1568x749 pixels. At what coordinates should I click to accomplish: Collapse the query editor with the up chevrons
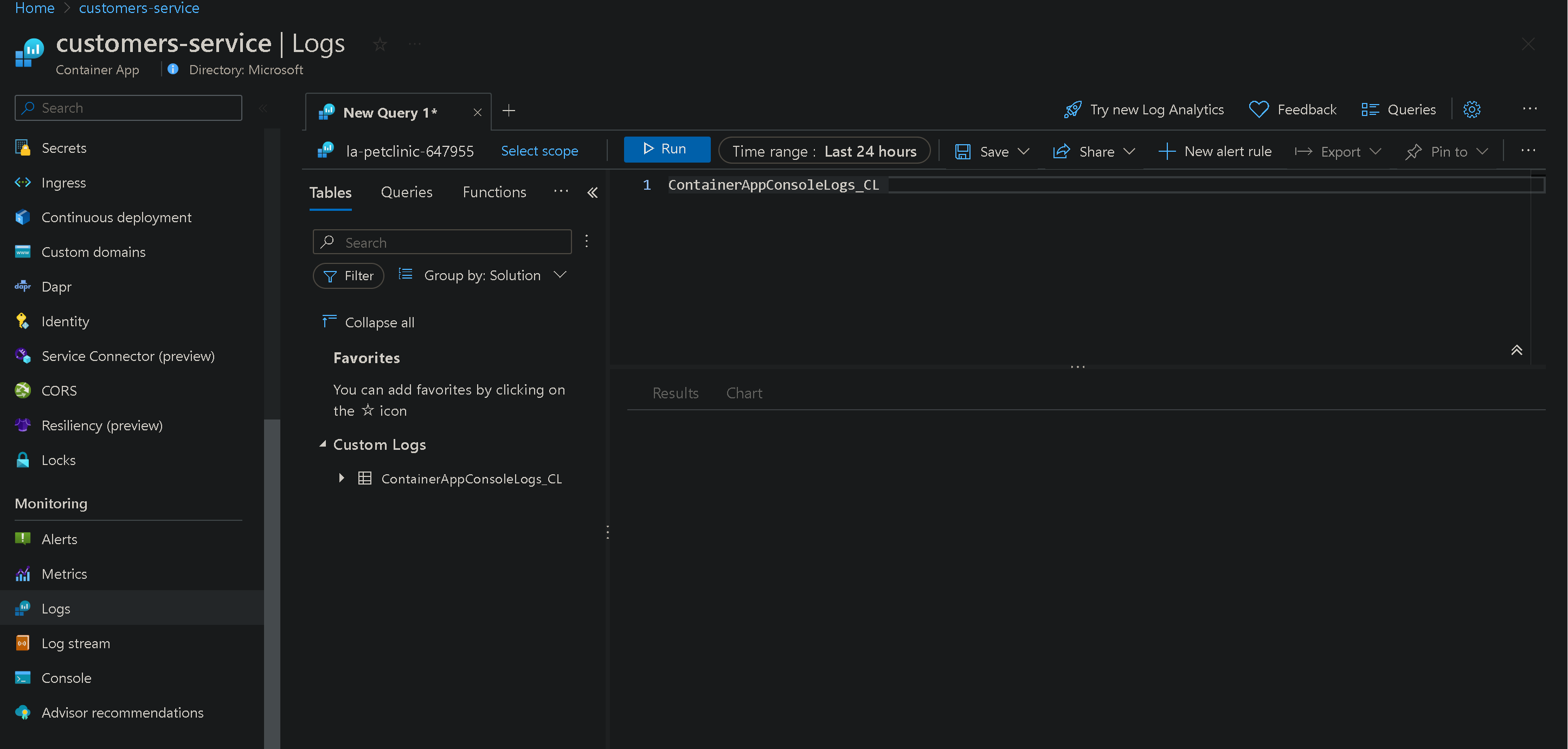pos(1516,350)
